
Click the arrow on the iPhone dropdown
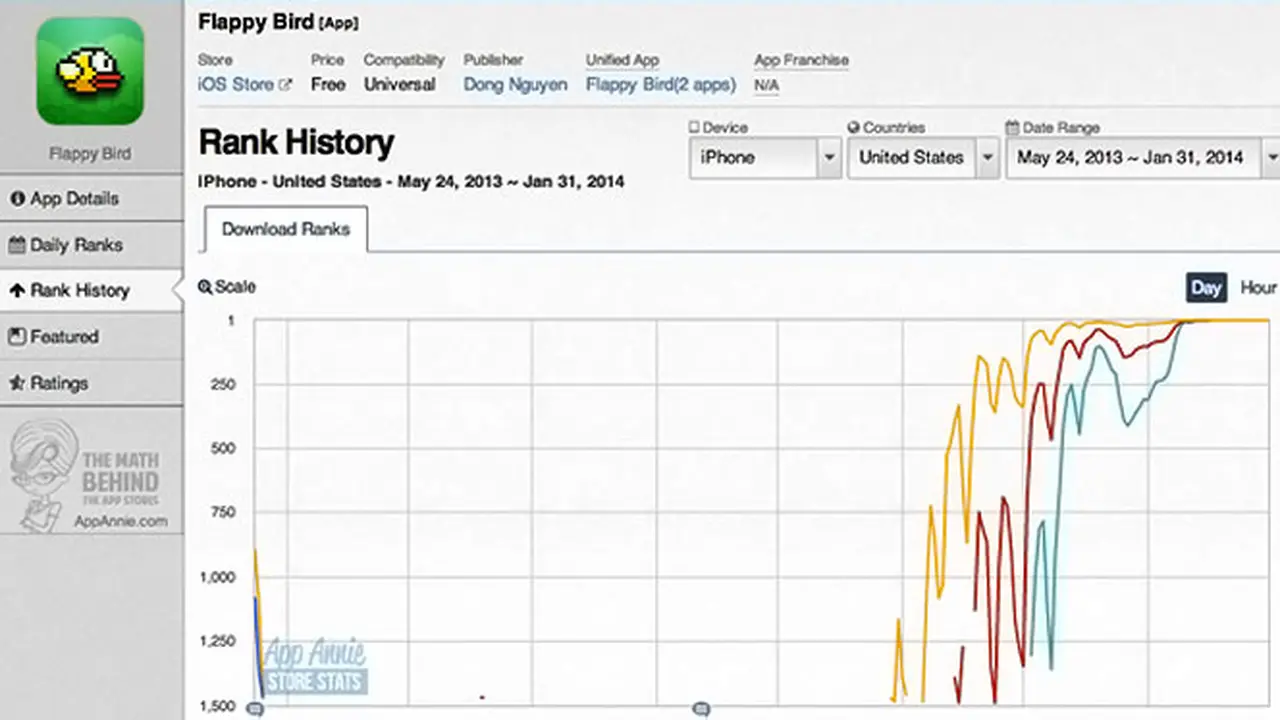[829, 158]
